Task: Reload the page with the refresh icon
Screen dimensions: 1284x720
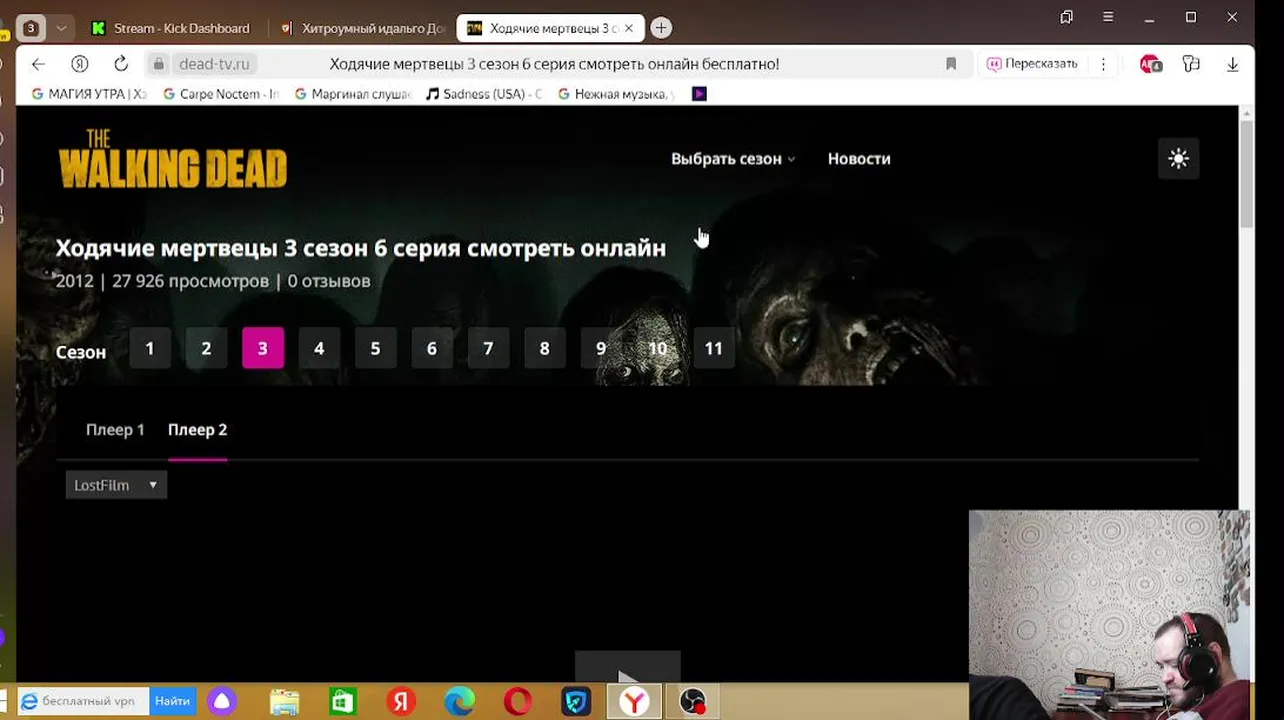Action: pos(121,64)
